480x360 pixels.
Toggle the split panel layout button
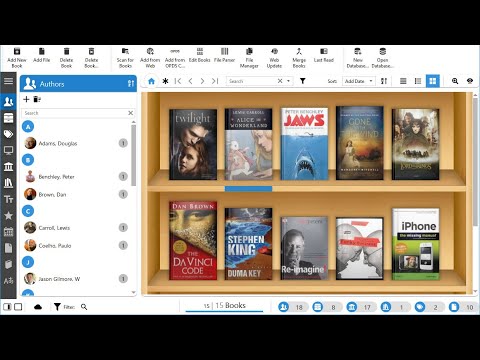click(8, 307)
